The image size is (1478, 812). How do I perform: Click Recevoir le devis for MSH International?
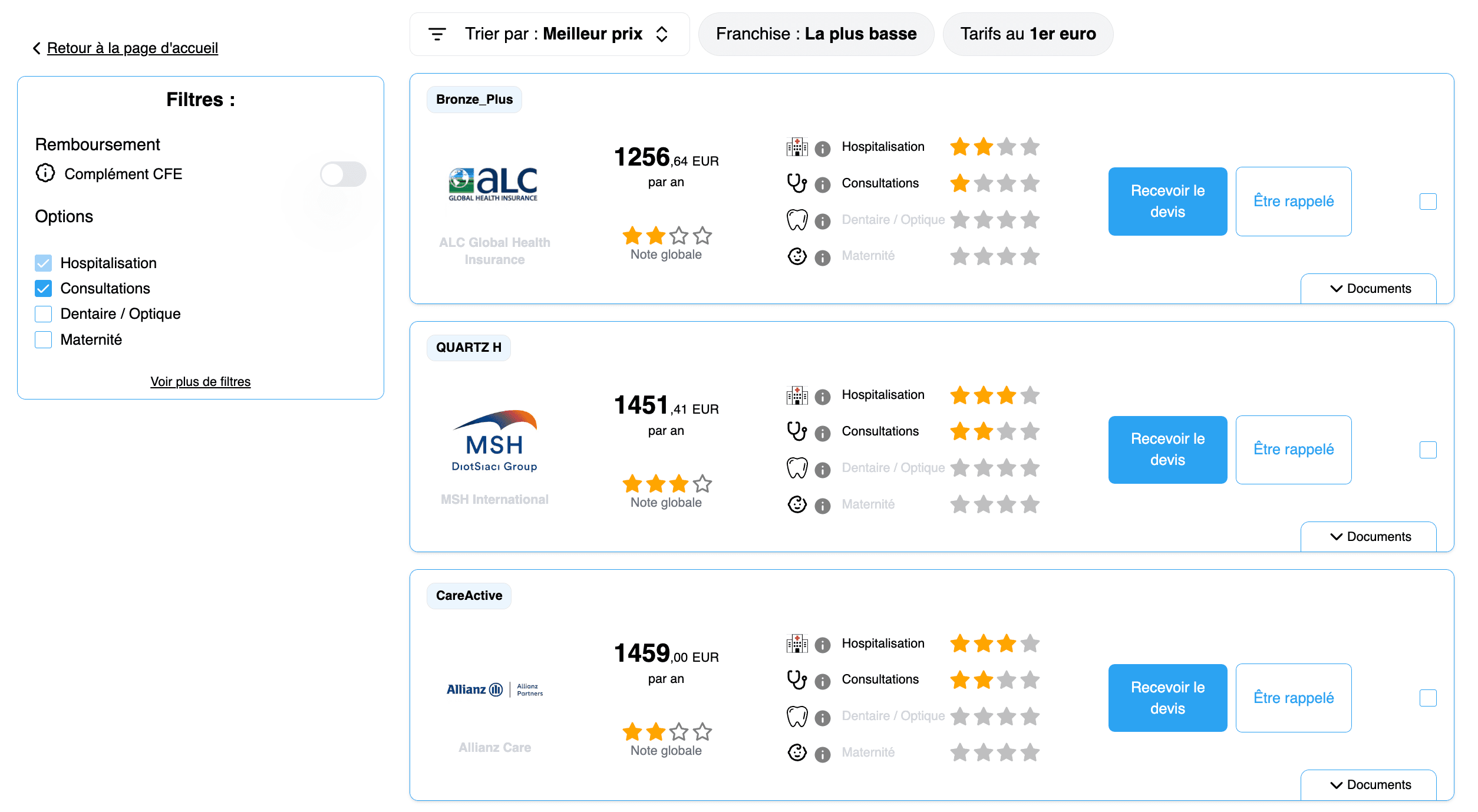point(1167,450)
